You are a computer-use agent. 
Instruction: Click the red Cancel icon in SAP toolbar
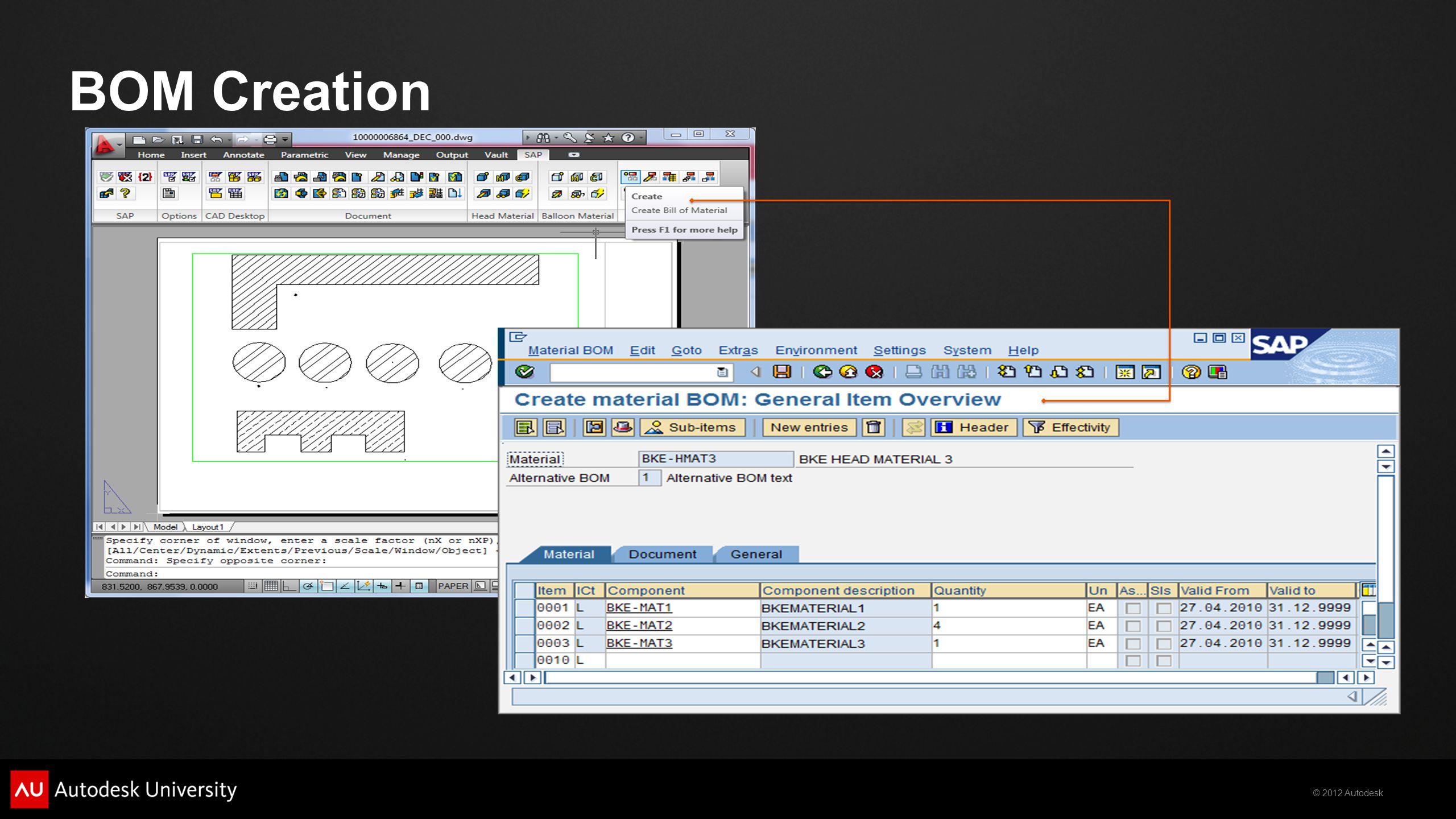(874, 372)
